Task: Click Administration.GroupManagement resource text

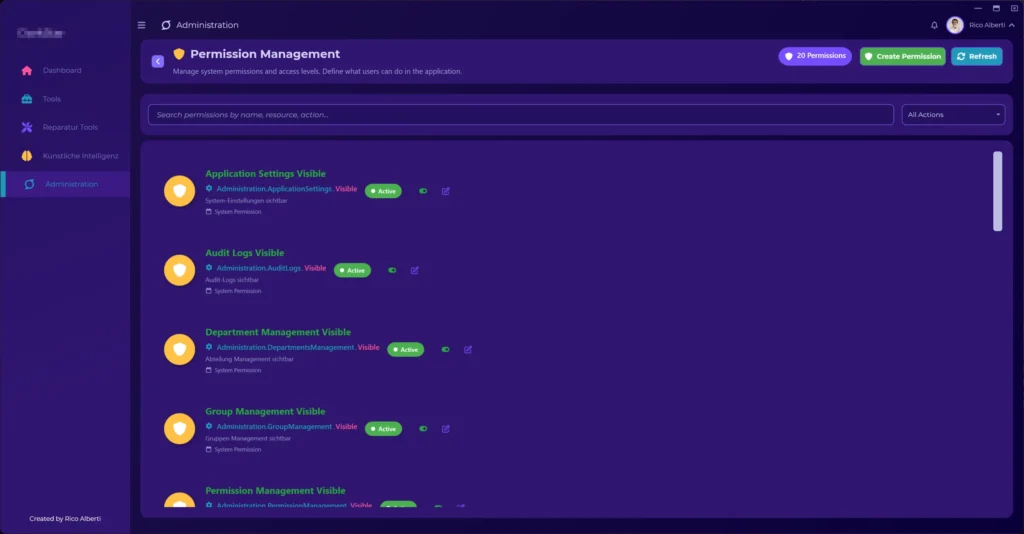Action: [x=274, y=427]
